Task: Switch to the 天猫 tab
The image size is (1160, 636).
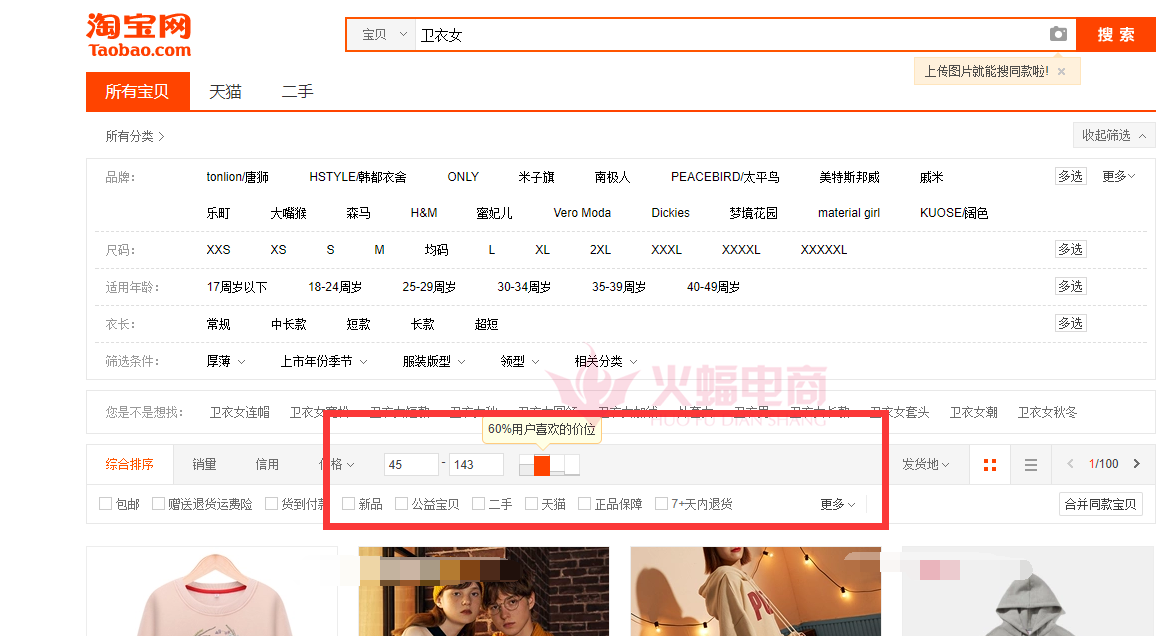Action: click(225, 91)
